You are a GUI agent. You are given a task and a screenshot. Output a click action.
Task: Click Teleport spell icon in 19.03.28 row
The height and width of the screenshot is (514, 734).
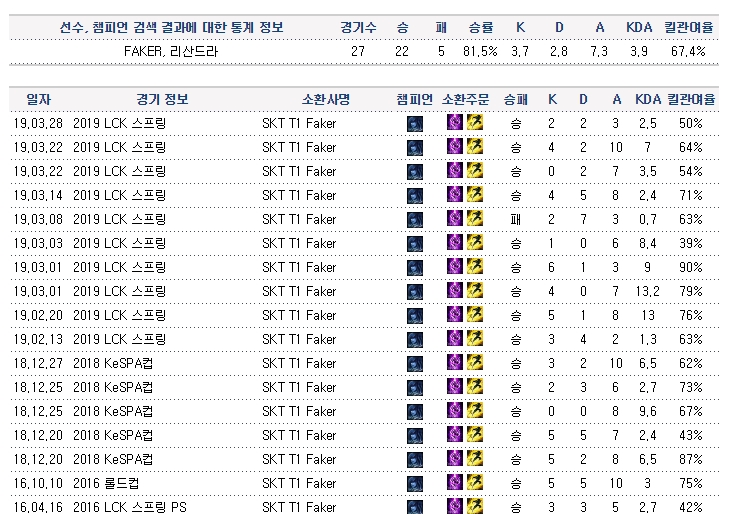tap(455, 122)
